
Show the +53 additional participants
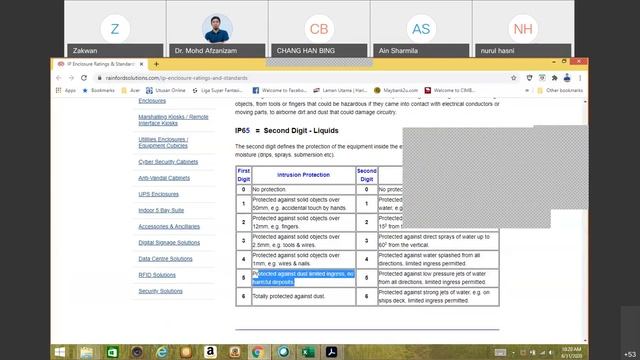[630, 354]
